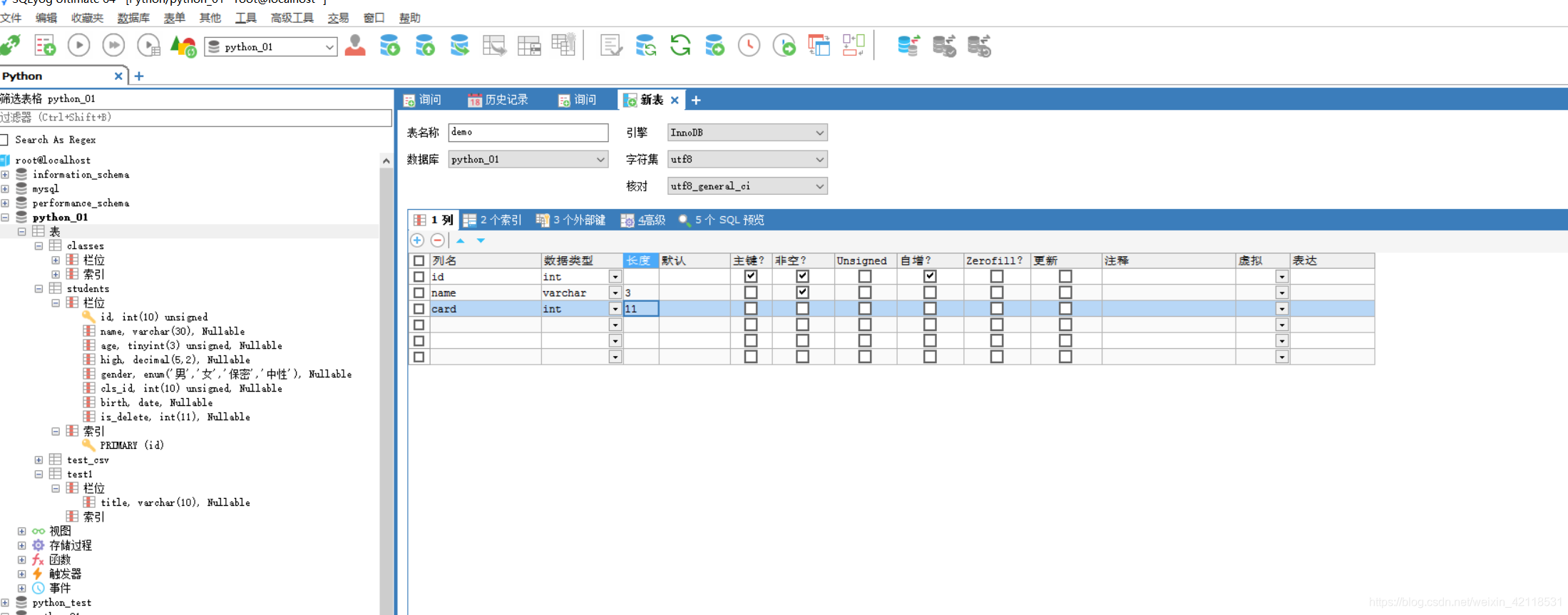Open the charset utf8 dropdown

click(x=747, y=159)
